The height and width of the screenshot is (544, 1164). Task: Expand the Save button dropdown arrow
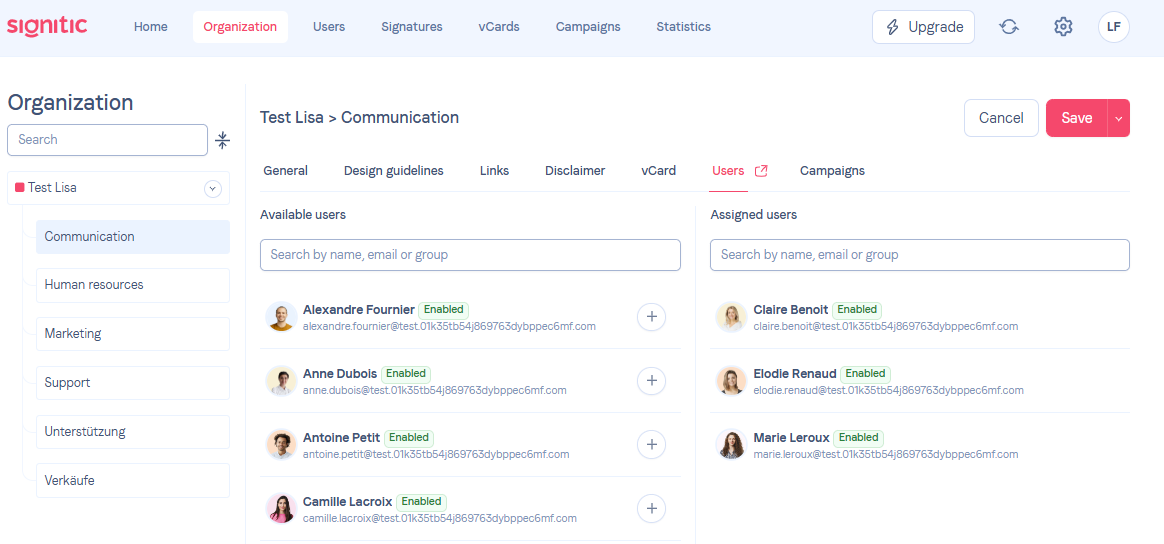pyautogui.click(x=1119, y=118)
